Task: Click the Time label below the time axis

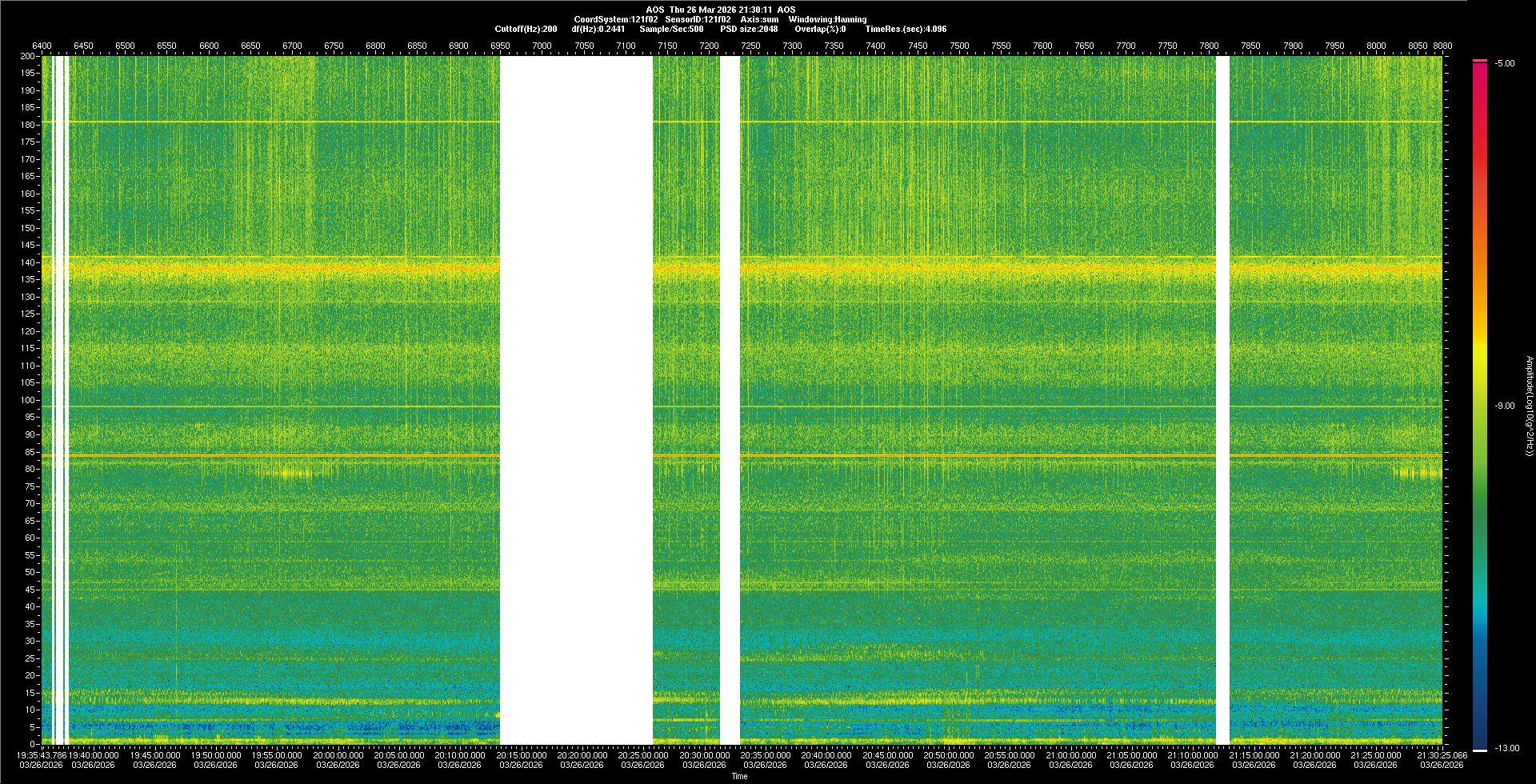Action: (x=739, y=776)
